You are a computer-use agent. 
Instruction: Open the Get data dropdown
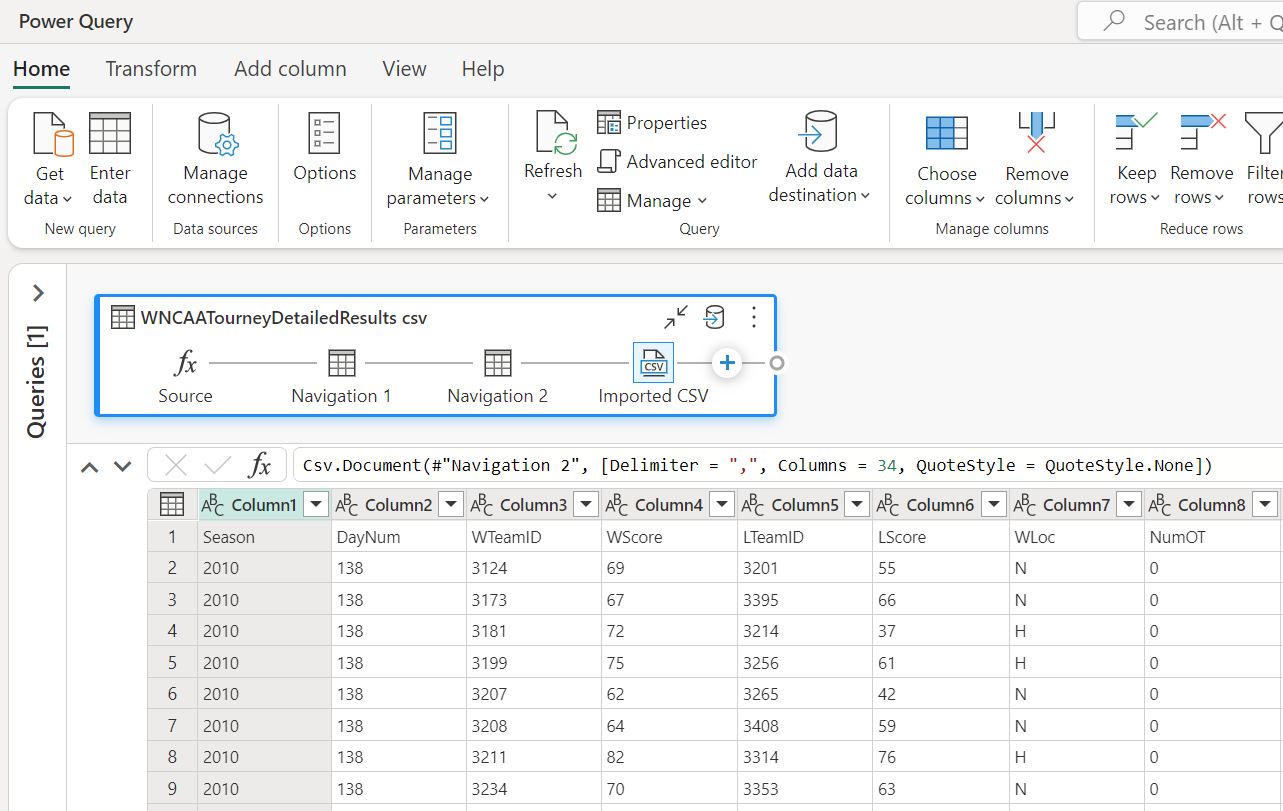49,198
